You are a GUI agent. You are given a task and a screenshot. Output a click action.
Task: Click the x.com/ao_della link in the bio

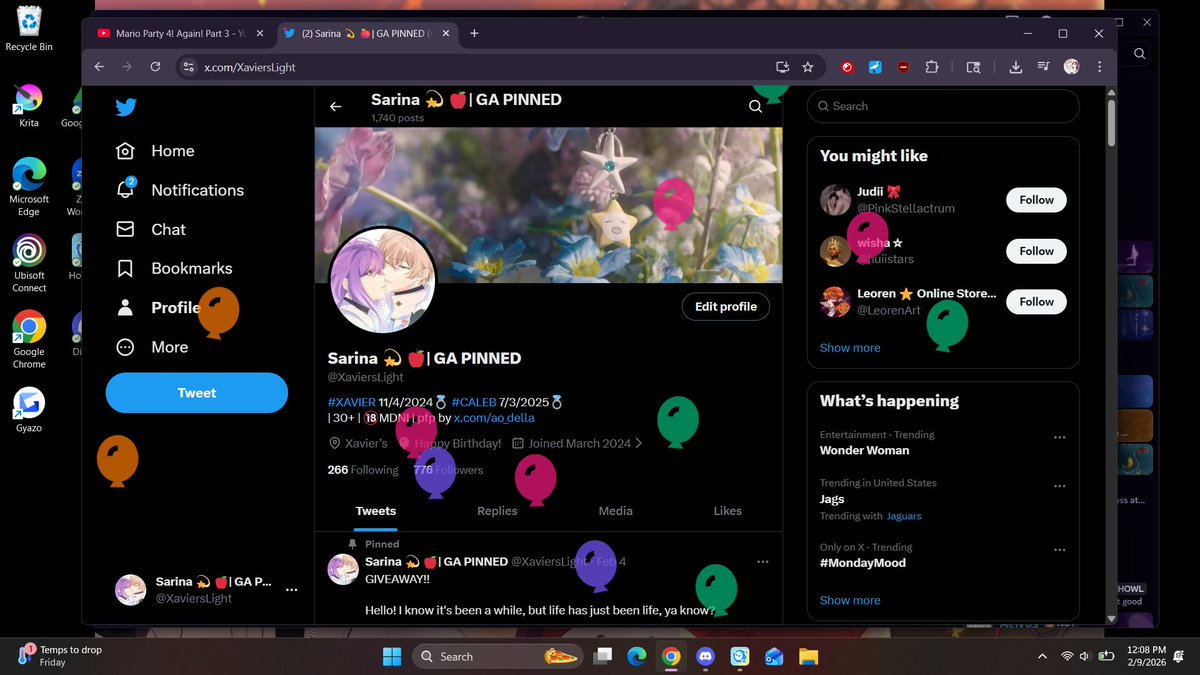point(494,418)
